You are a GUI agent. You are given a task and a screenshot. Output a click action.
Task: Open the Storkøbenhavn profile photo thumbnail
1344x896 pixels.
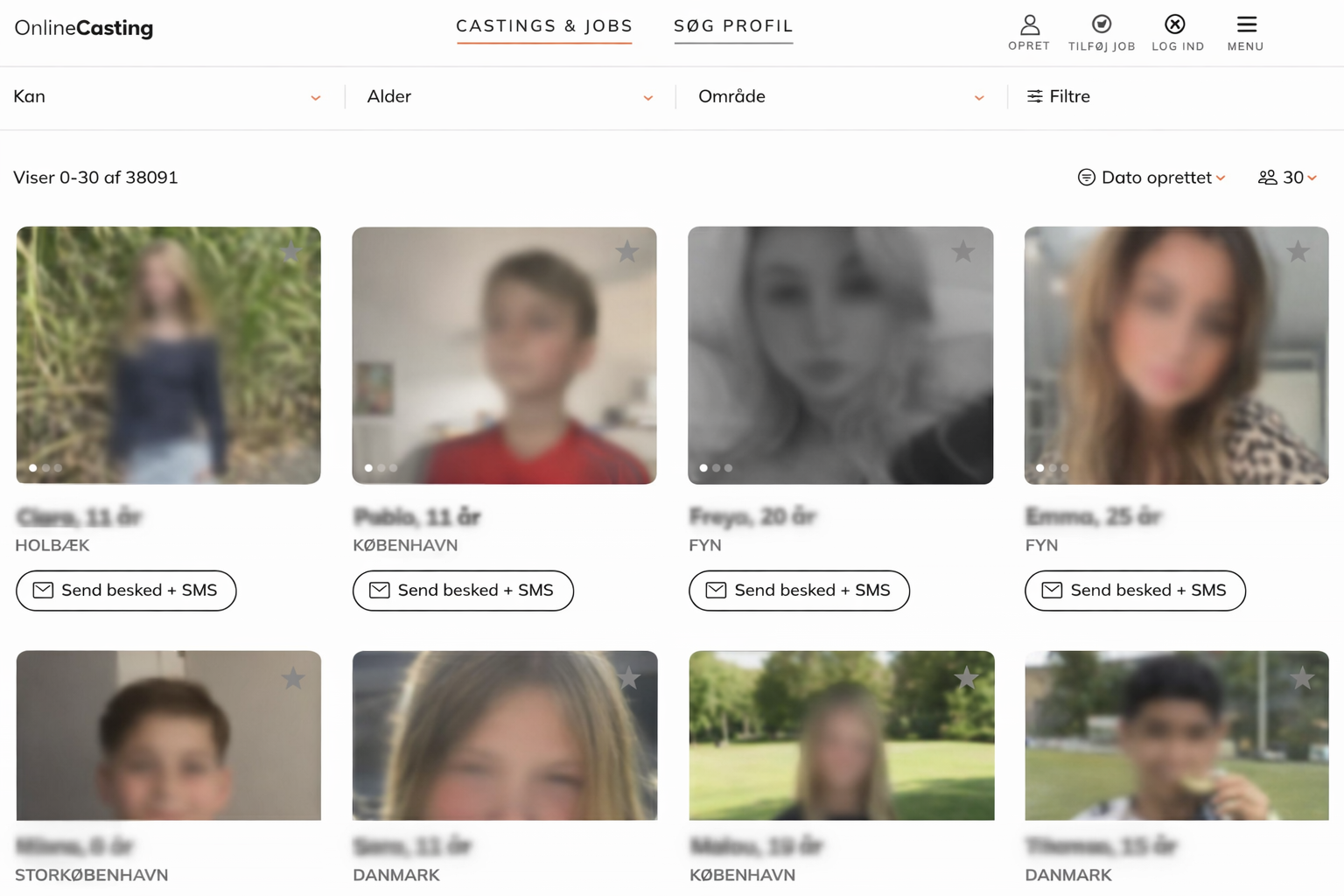168,735
